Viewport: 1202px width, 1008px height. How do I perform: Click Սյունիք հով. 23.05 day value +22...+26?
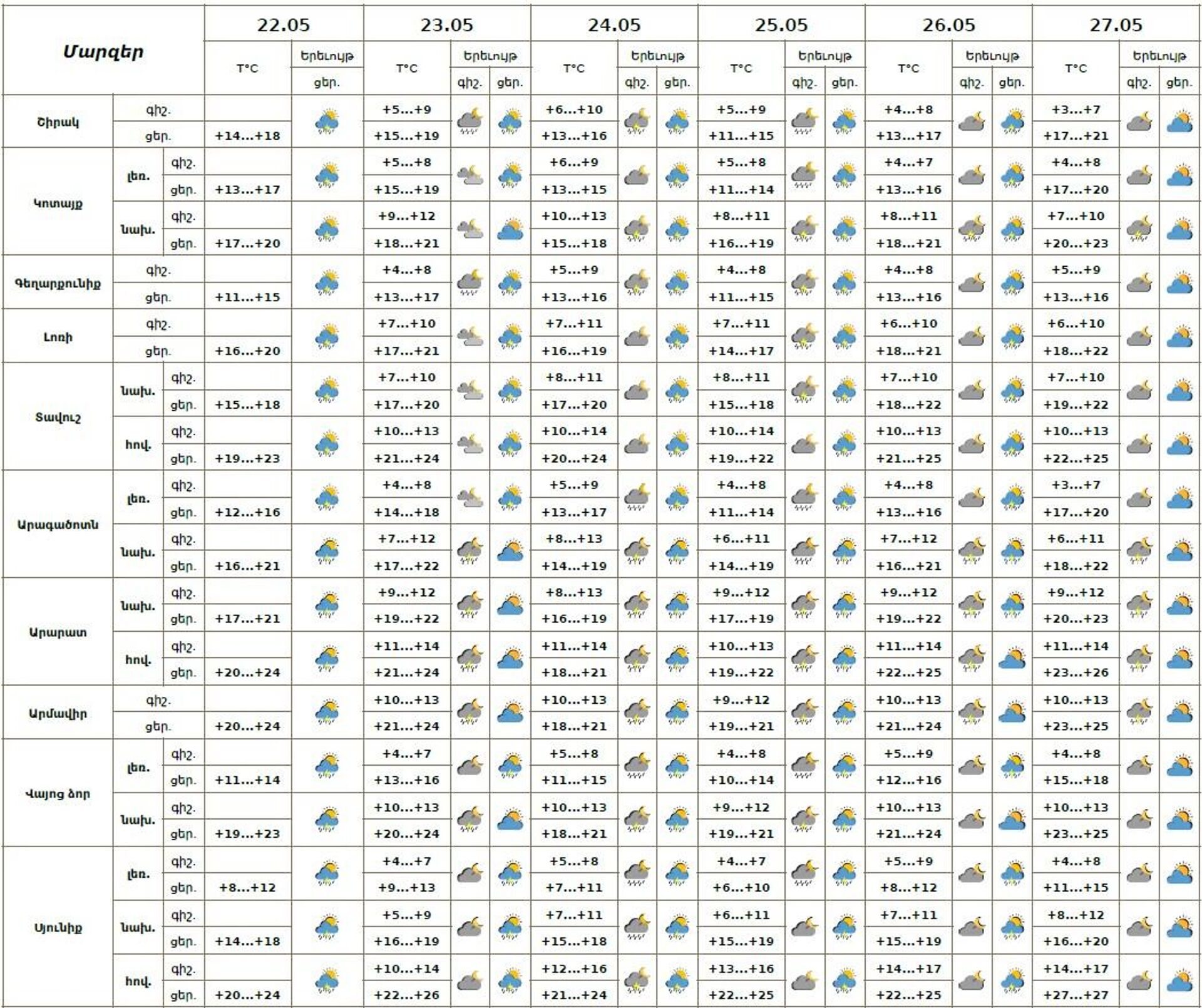pyautogui.click(x=406, y=995)
